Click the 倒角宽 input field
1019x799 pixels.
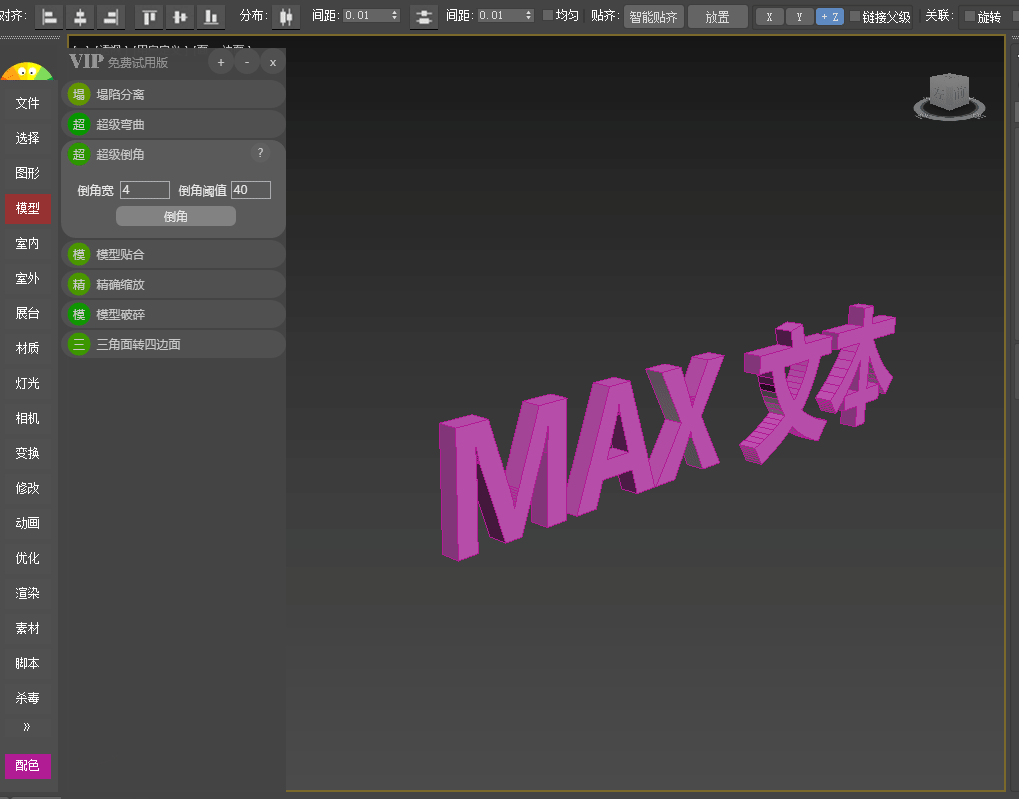pos(145,190)
